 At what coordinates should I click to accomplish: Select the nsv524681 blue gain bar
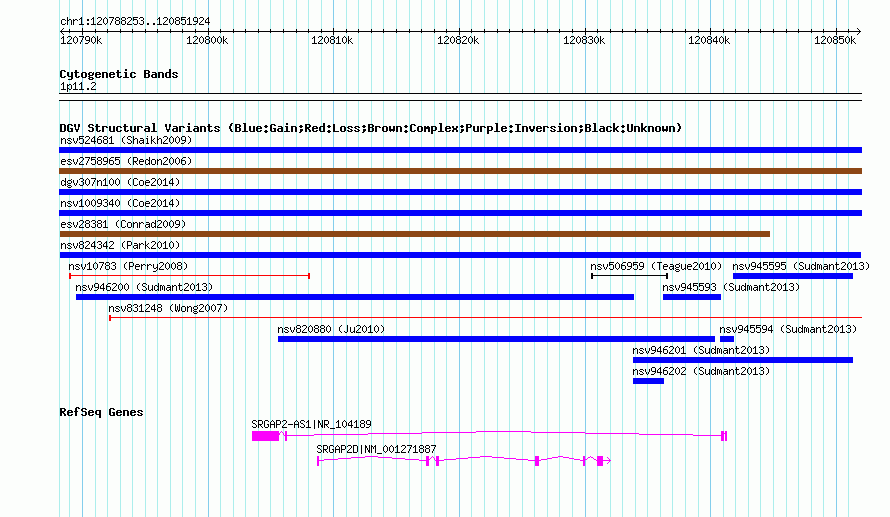(x=460, y=150)
